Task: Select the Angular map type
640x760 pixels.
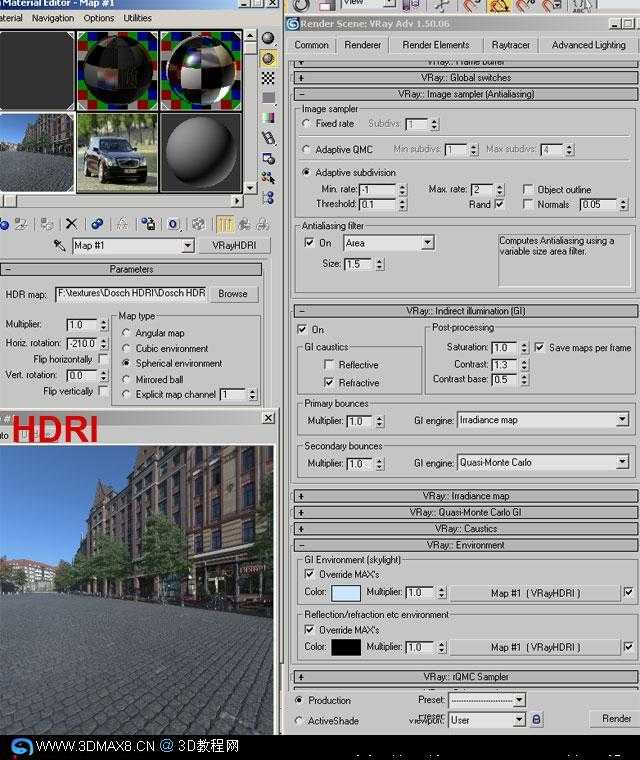Action: tap(126, 333)
